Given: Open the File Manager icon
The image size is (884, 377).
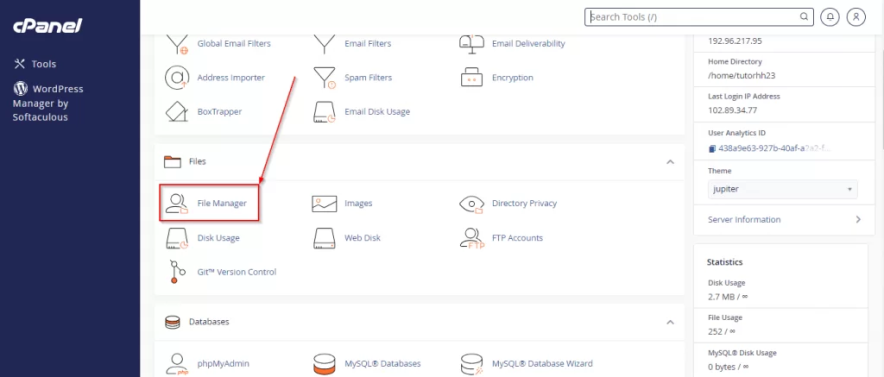Looking at the screenshot, I should point(176,203).
